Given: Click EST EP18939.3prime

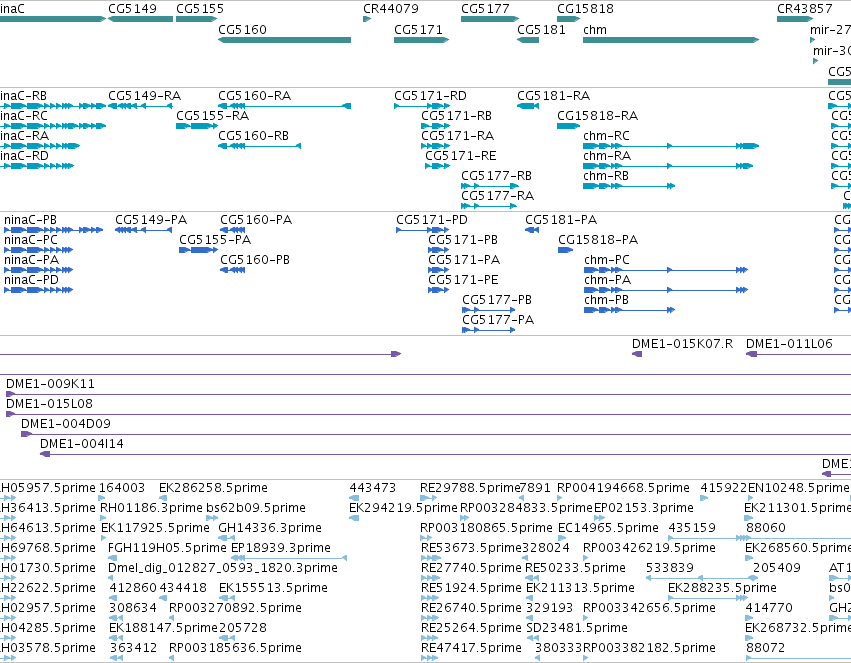Looking at the screenshot, I should pyautogui.click(x=289, y=558).
